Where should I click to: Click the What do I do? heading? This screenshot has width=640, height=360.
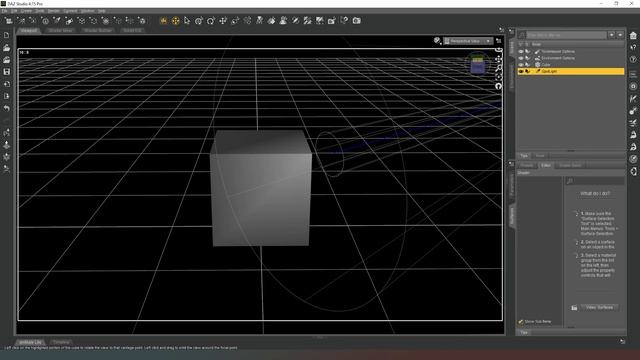point(595,193)
